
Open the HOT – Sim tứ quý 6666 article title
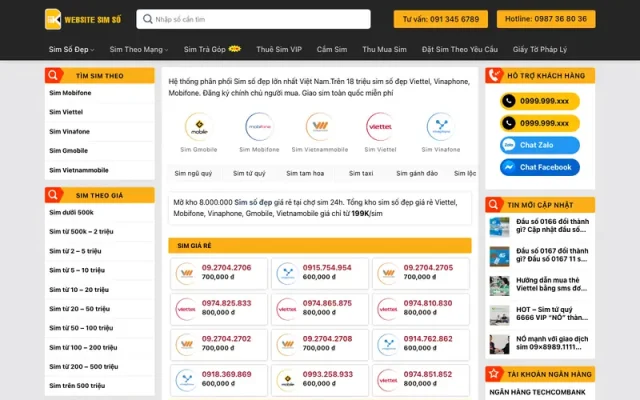[552, 313]
